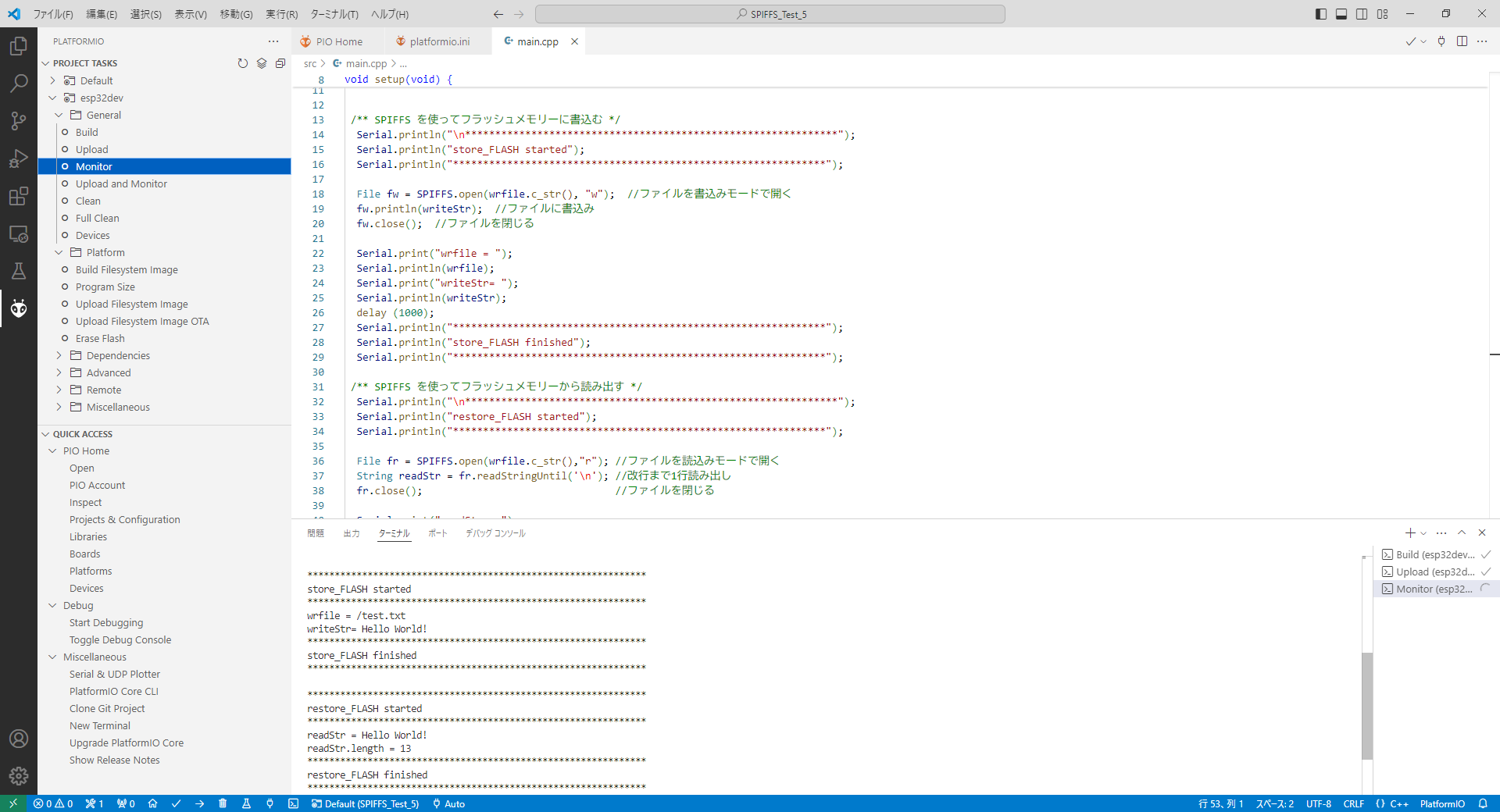Open the PlatformIO alien icon in activity bar
The height and width of the screenshot is (812, 1500).
pyautogui.click(x=19, y=308)
